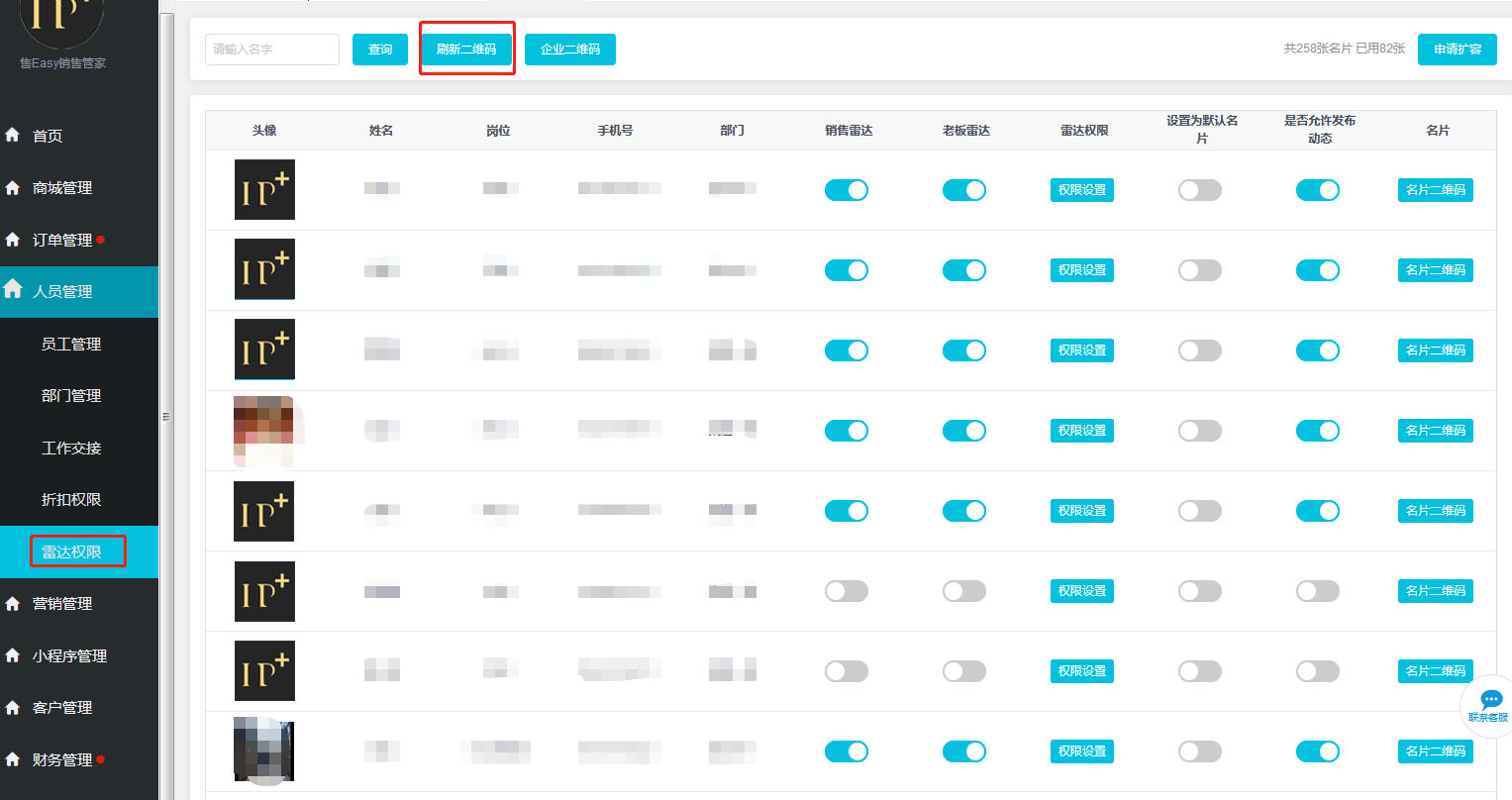The height and width of the screenshot is (800, 1512).
Task: Click 权限设置 button in second row
Action: [x=1081, y=270]
